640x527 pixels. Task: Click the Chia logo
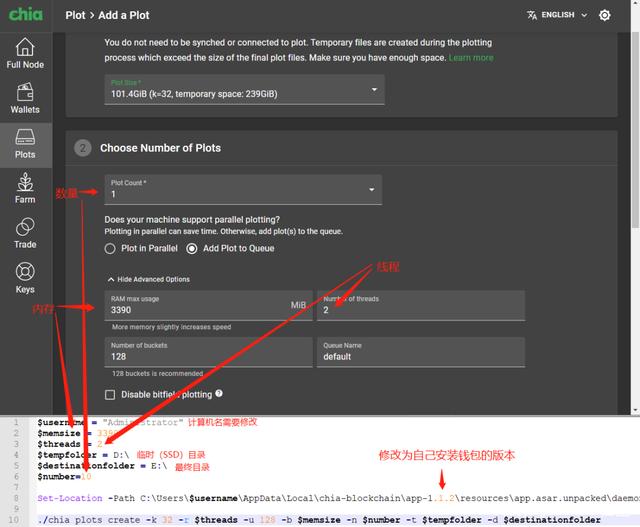tap(26, 15)
